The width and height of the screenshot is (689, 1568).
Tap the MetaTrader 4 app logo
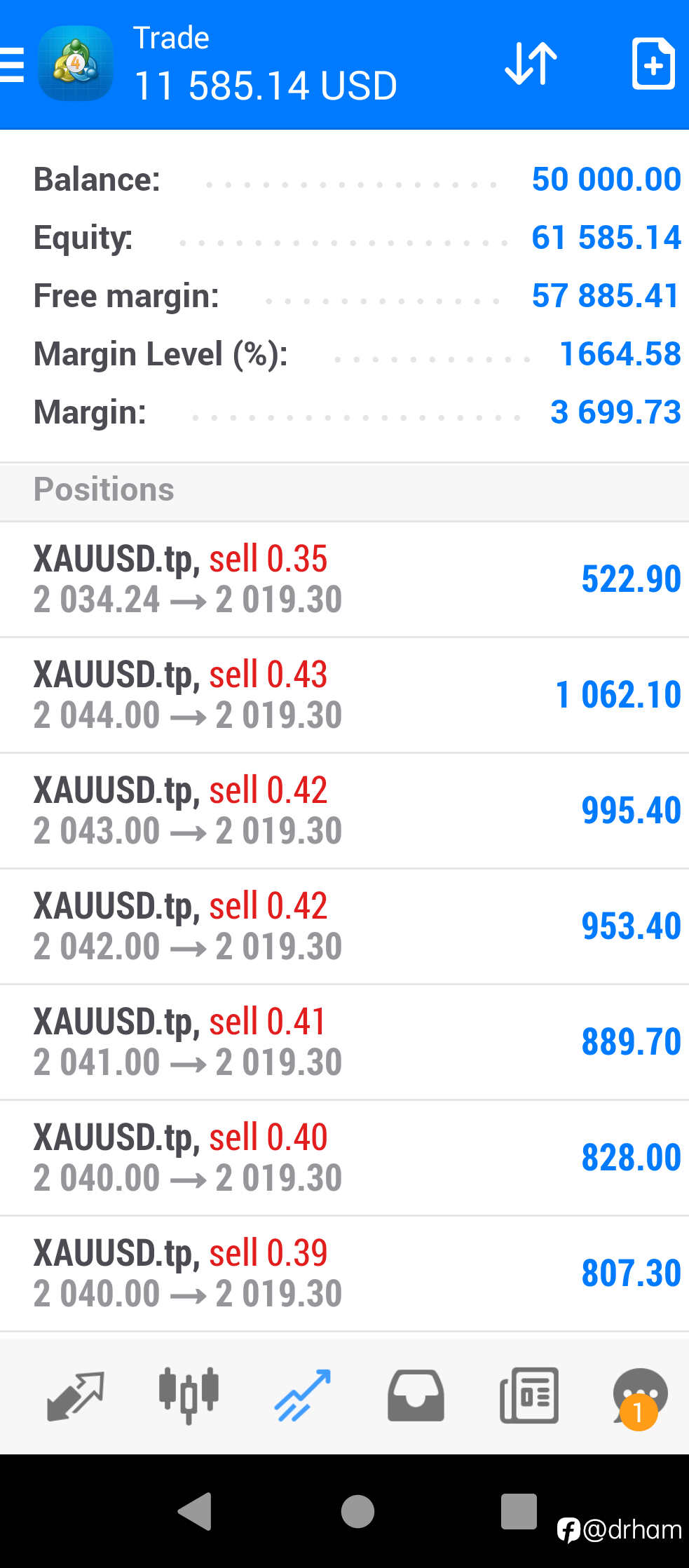tap(76, 64)
